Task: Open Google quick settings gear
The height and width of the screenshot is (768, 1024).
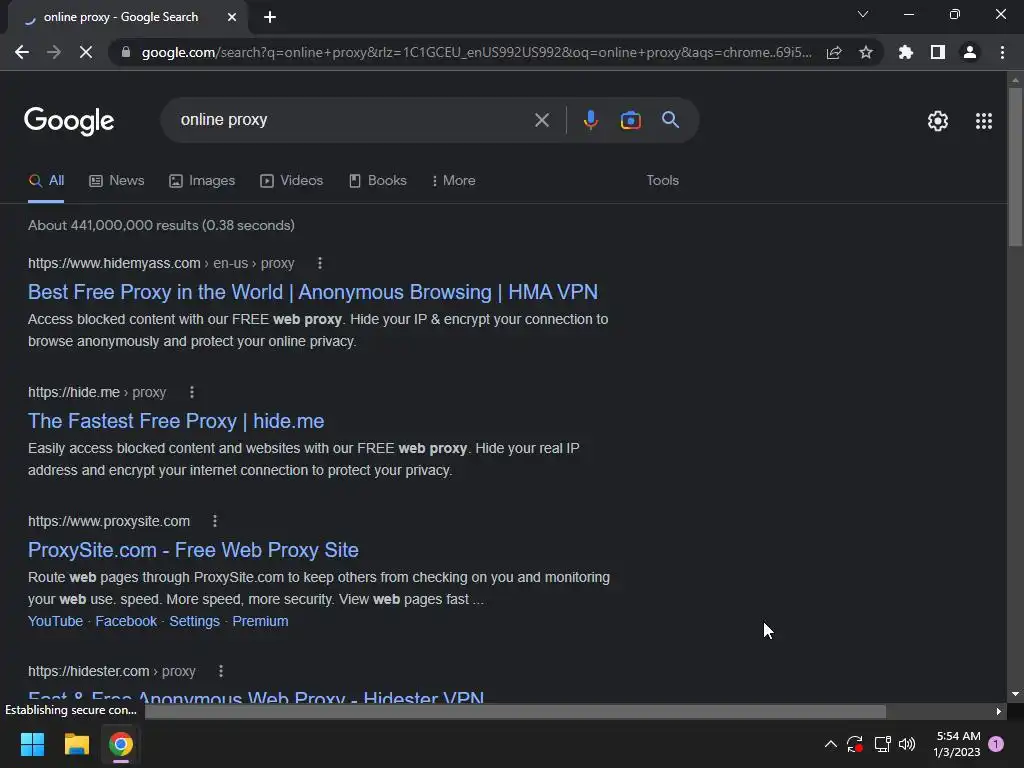Action: [938, 121]
